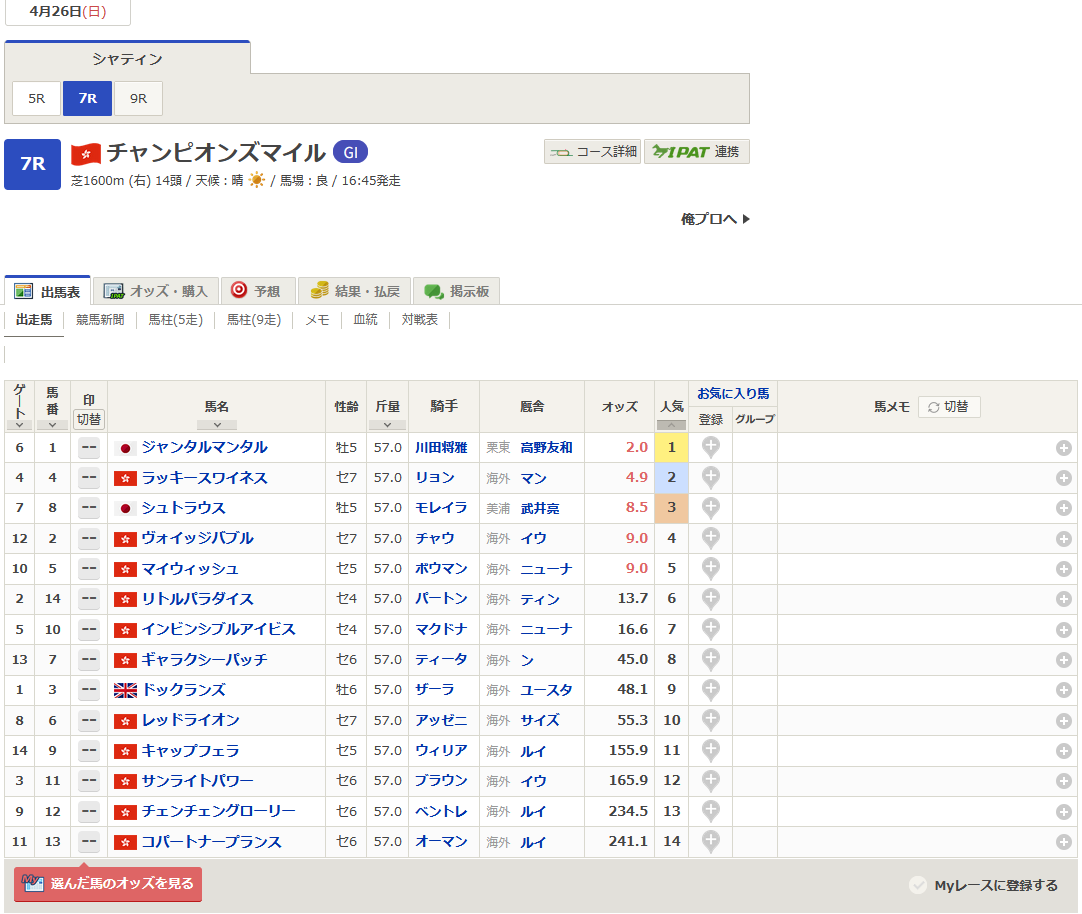Open horse ジャンタルマンタル link
This screenshot has height=914, width=1082.
tap(204, 447)
